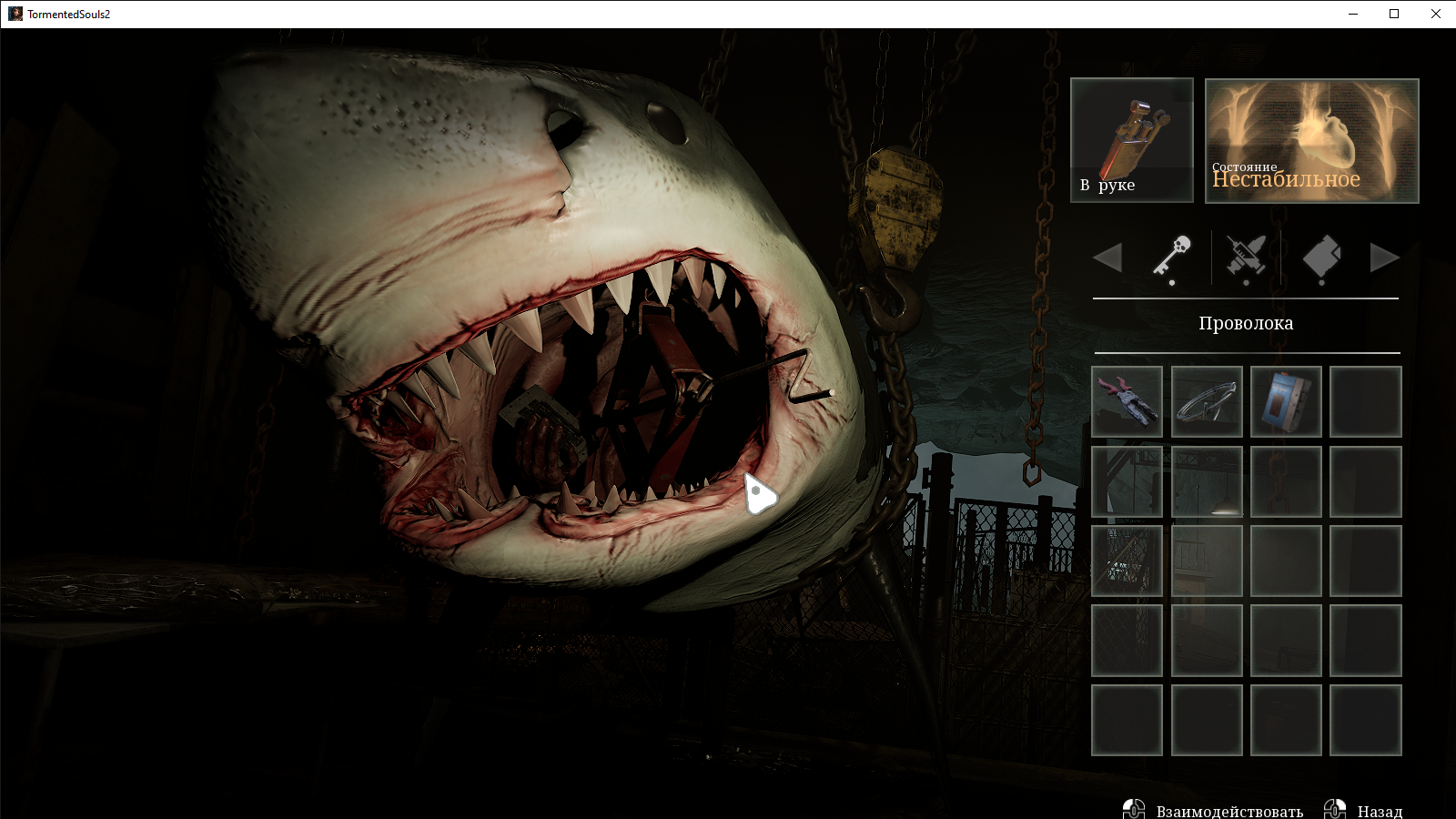Select the pliers item in inventory
1456x819 pixels.
(x=1127, y=401)
